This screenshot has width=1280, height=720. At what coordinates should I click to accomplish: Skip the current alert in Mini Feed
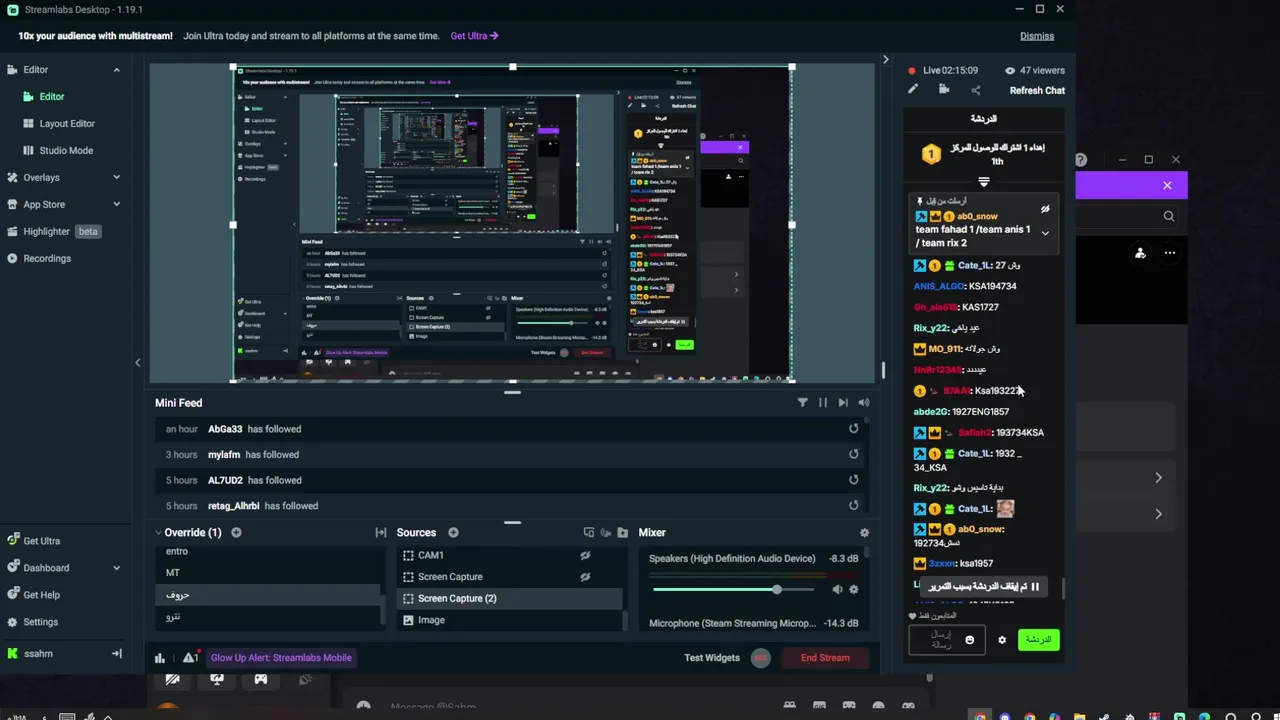coord(843,403)
